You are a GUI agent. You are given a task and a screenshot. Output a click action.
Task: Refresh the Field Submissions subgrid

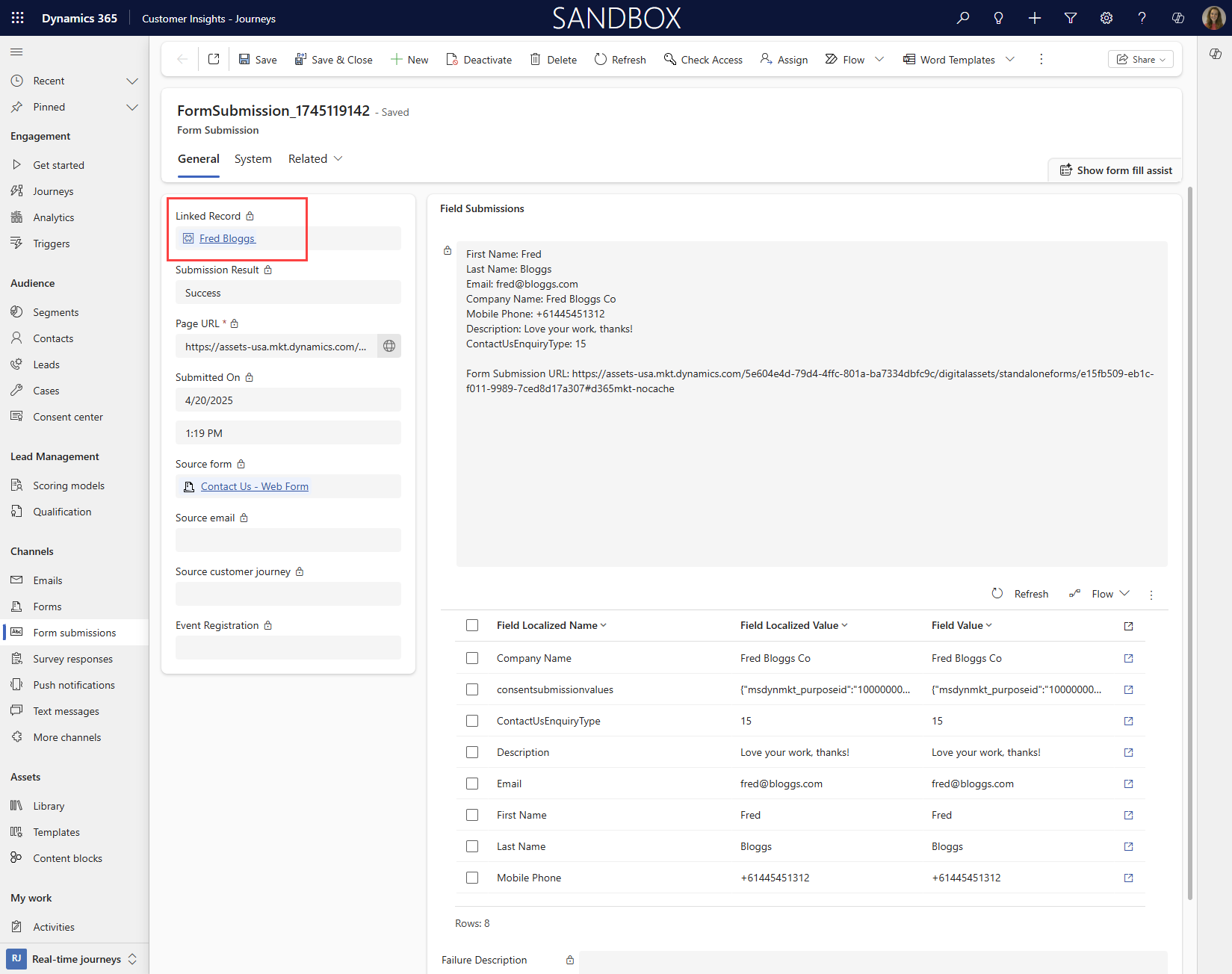(1021, 594)
